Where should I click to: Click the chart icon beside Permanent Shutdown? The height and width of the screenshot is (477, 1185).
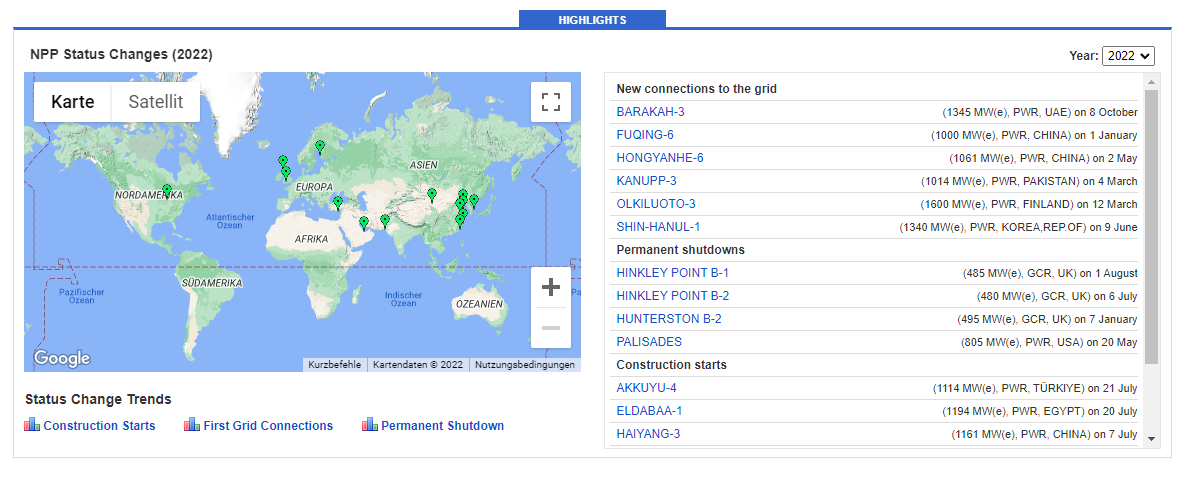pyautogui.click(x=370, y=425)
